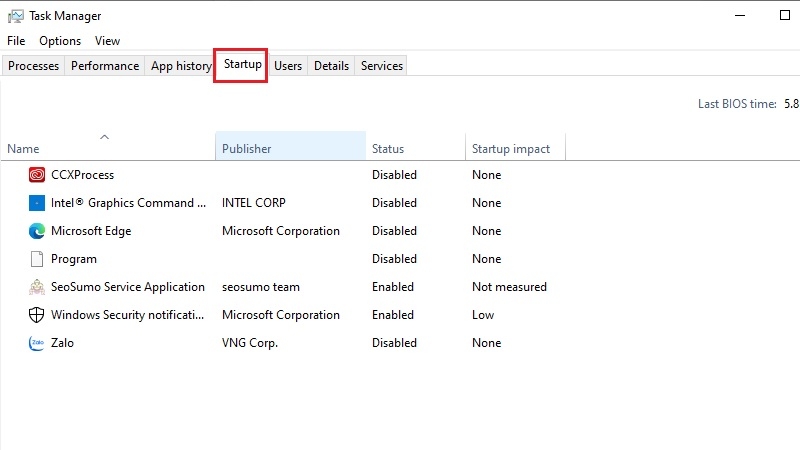The image size is (800, 450).
Task: Click CCXProcess's Disabled status
Action: pos(394,175)
